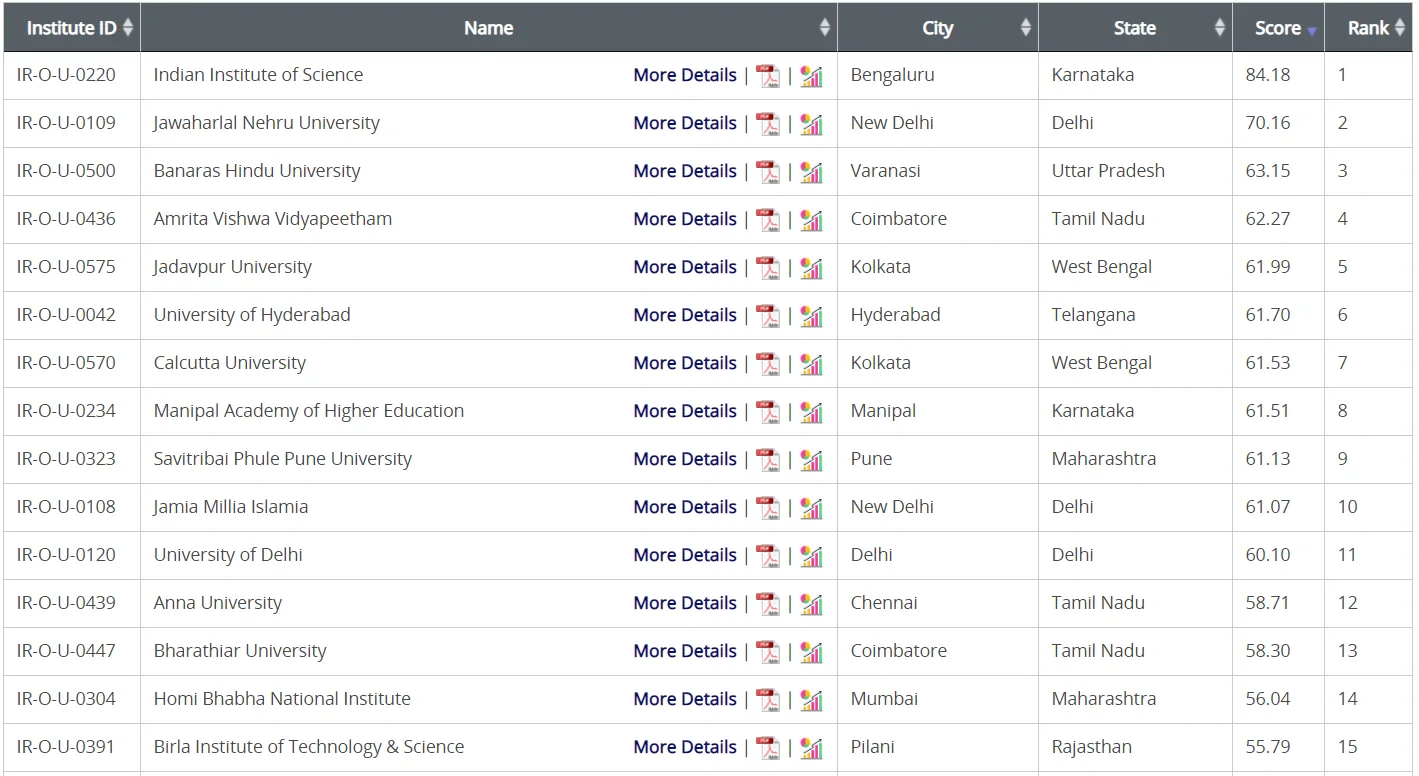Image resolution: width=1419 pixels, height=776 pixels.
Task: Open More Details for University of Delhi
Action: coord(685,555)
